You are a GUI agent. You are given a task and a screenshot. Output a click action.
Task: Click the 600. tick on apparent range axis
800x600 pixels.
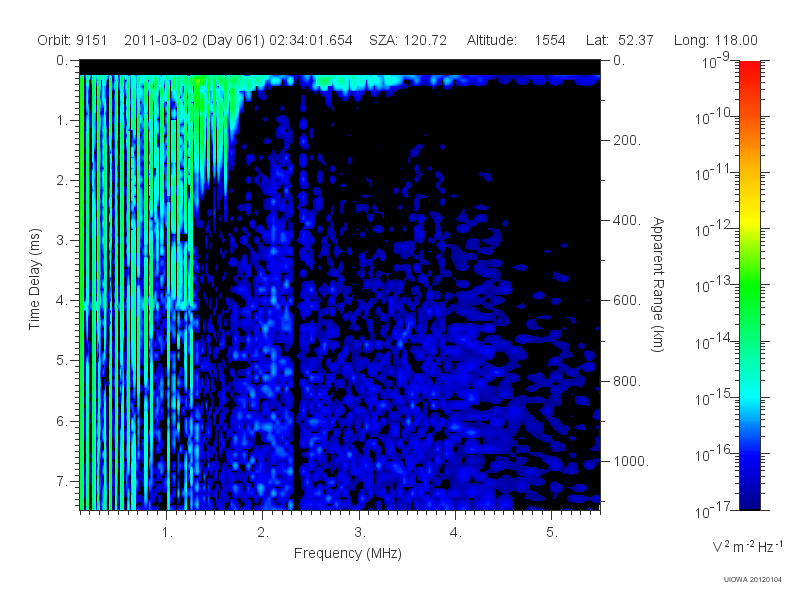pyautogui.click(x=627, y=301)
